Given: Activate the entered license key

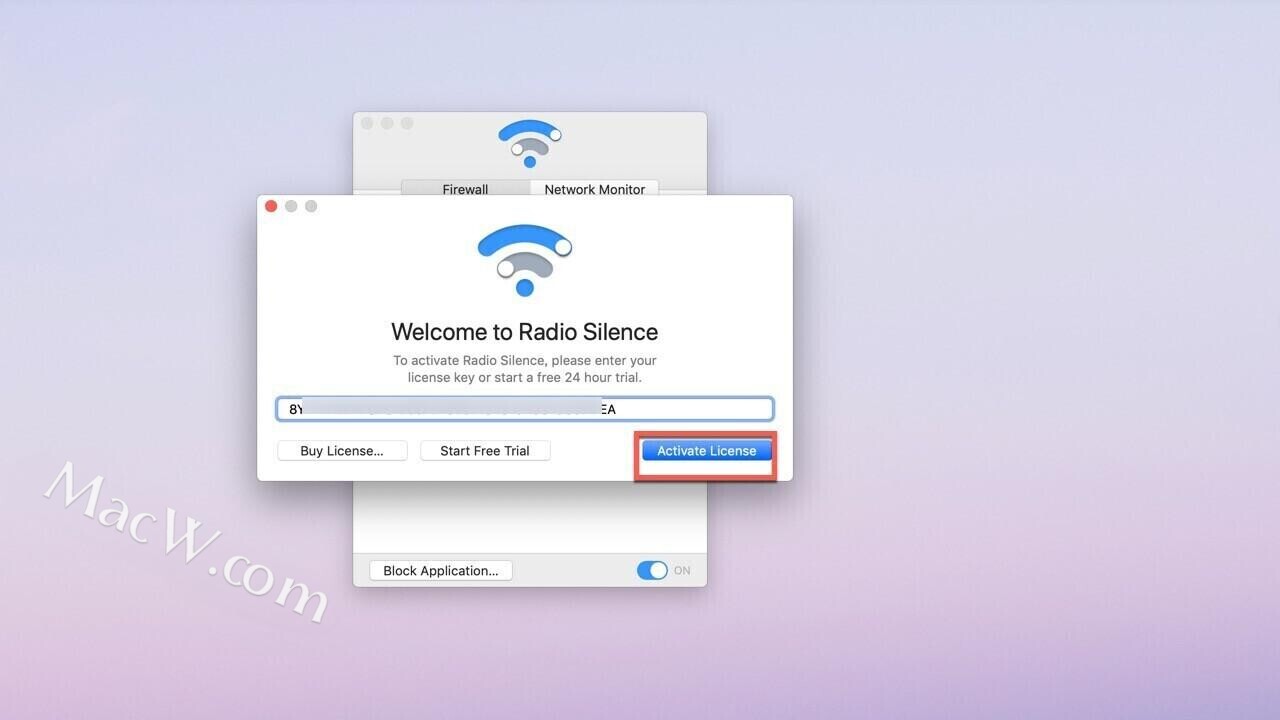Looking at the screenshot, I should [706, 451].
